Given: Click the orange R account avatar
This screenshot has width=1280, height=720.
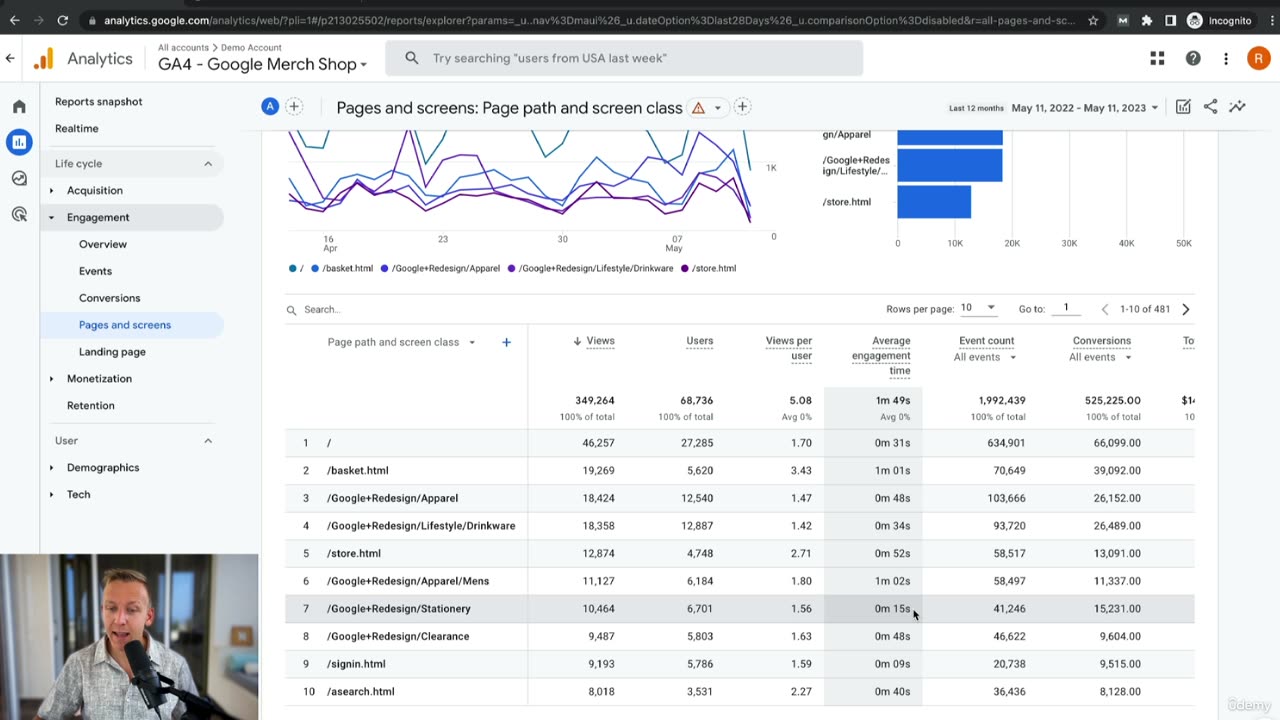Looking at the screenshot, I should click(x=1259, y=59).
